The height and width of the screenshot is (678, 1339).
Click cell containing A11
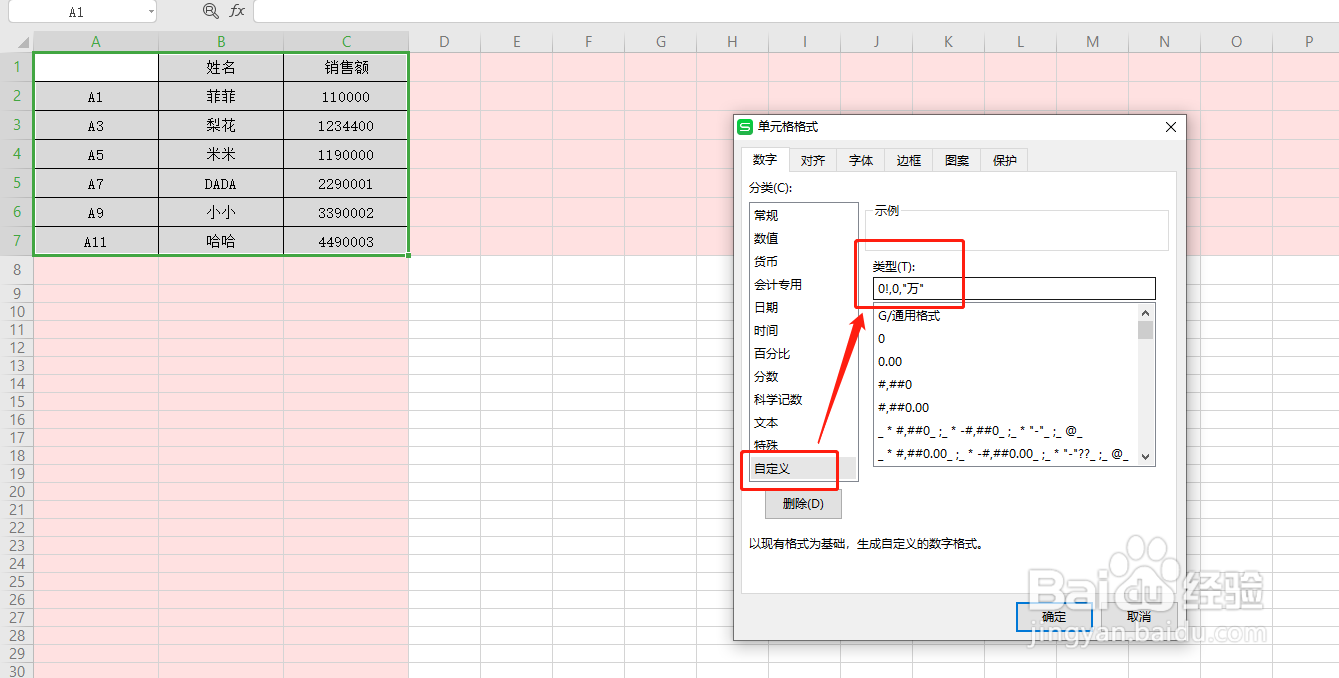tap(96, 241)
